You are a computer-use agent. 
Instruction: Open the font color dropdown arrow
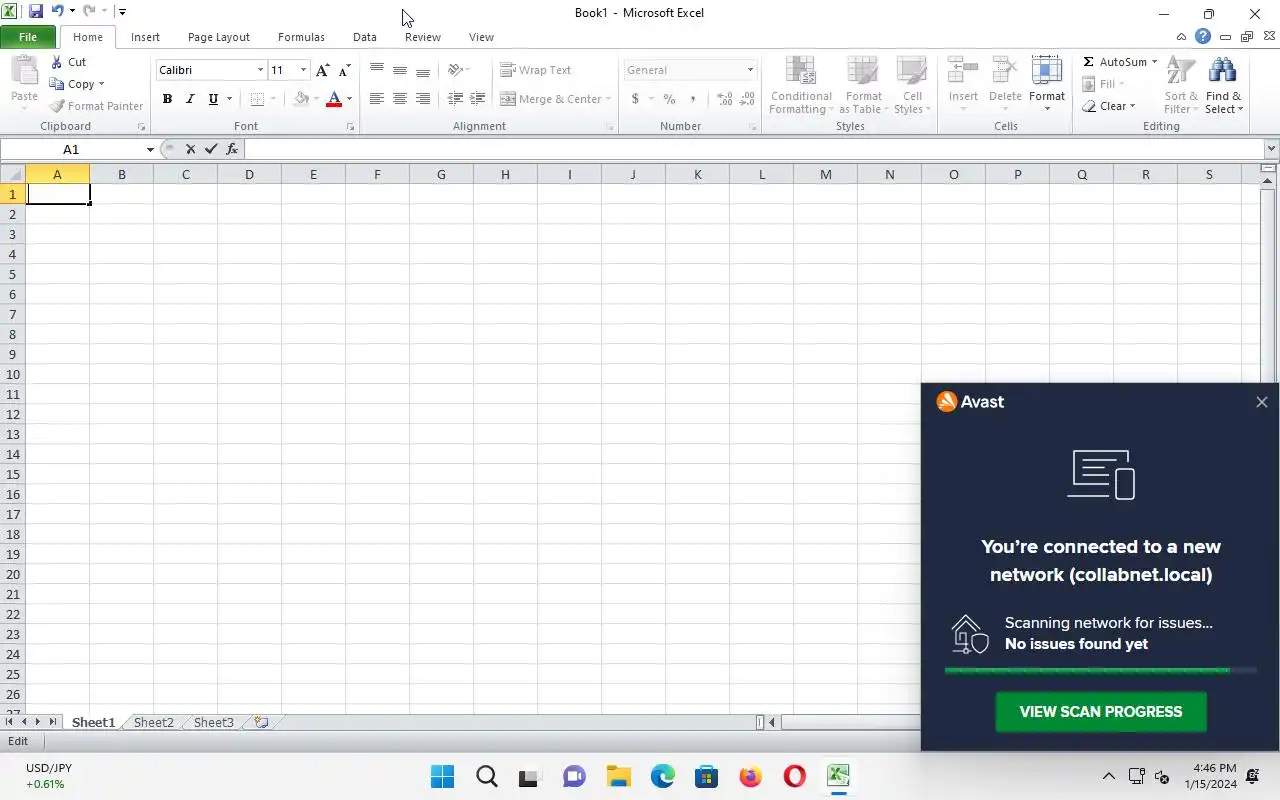(349, 99)
